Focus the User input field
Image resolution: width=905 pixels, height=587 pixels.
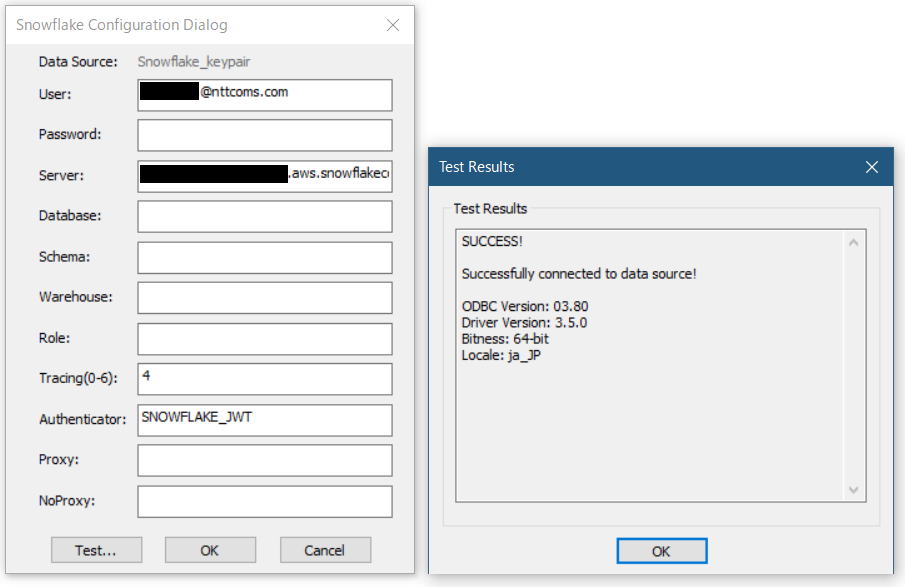265,95
